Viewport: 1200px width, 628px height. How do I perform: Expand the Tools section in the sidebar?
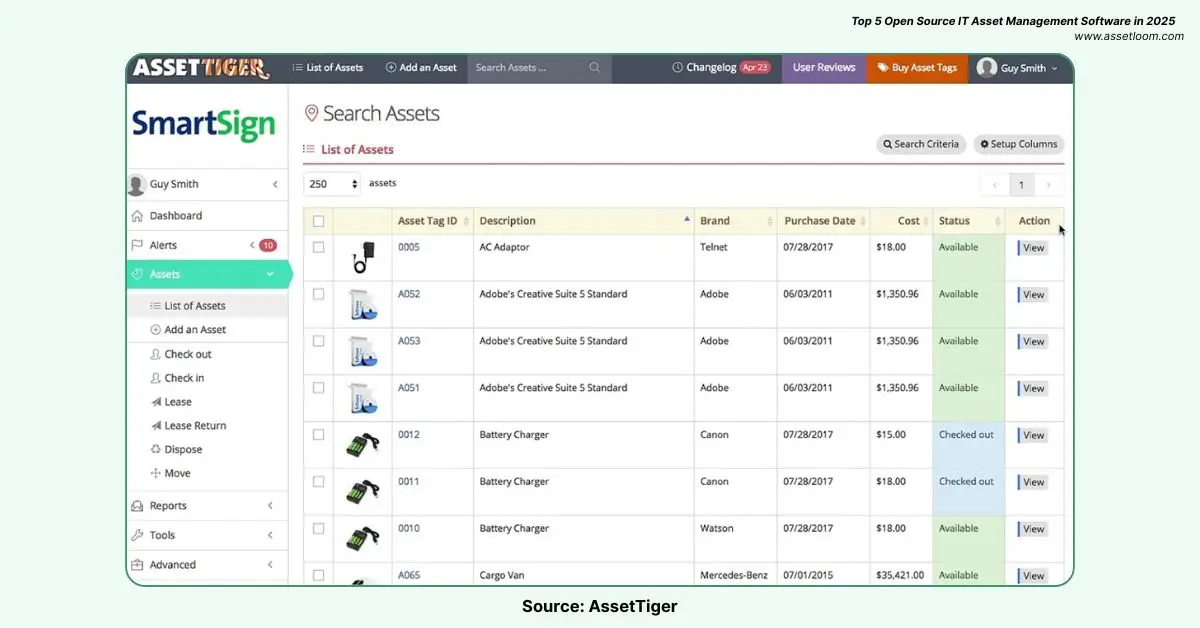pos(165,535)
